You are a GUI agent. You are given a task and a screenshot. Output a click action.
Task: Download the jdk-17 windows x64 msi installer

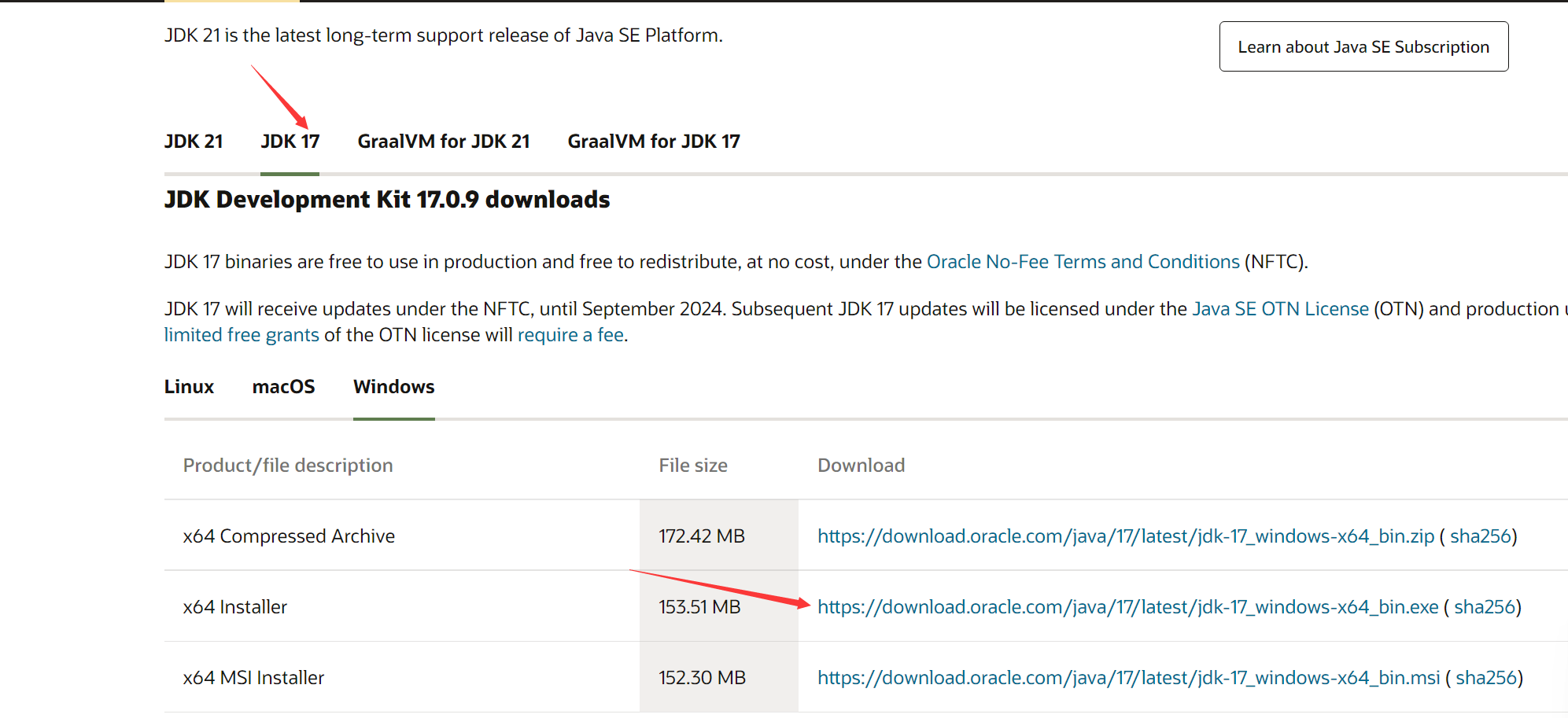[x=1129, y=678]
